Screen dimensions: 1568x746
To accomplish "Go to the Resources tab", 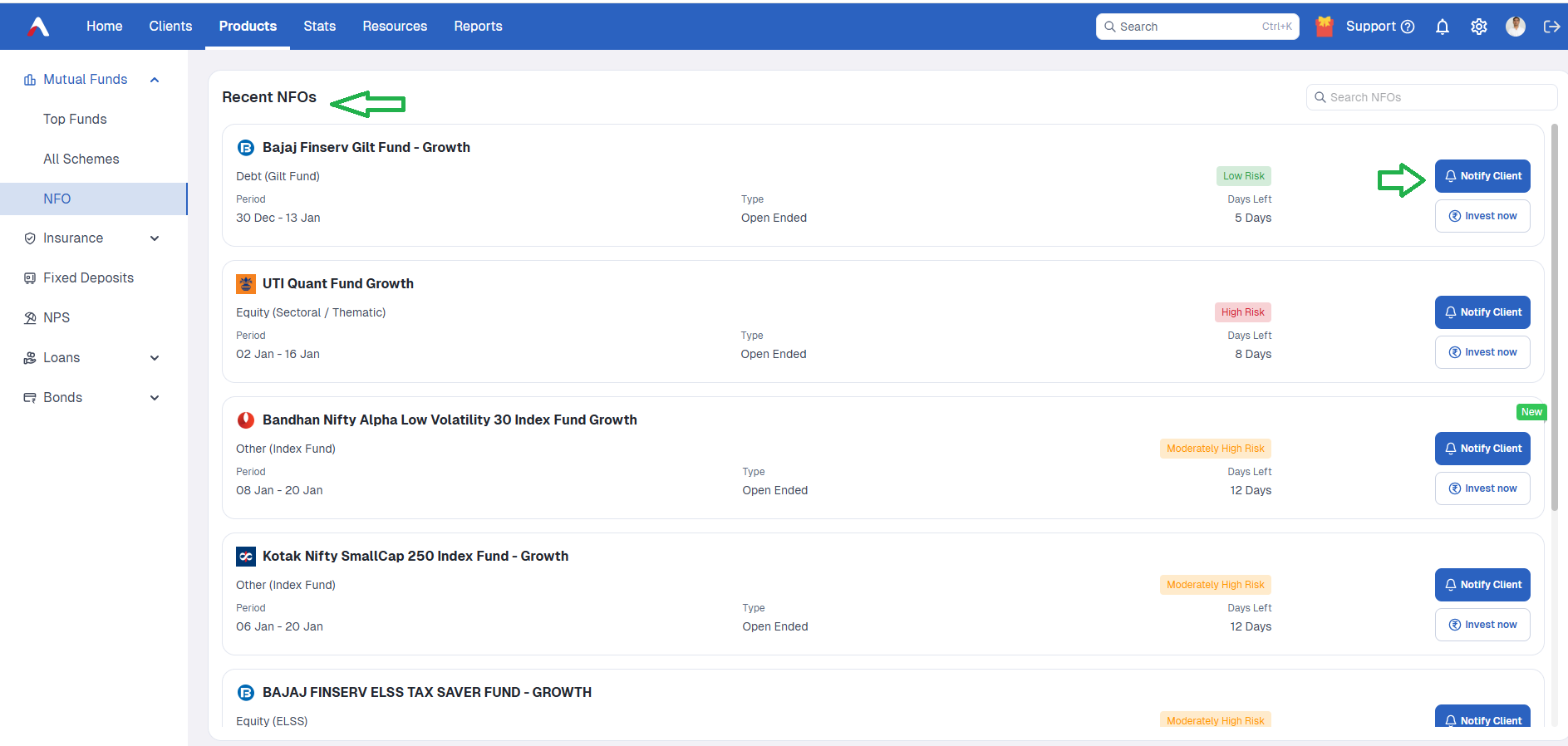I will pyautogui.click(x=395, y=27).
